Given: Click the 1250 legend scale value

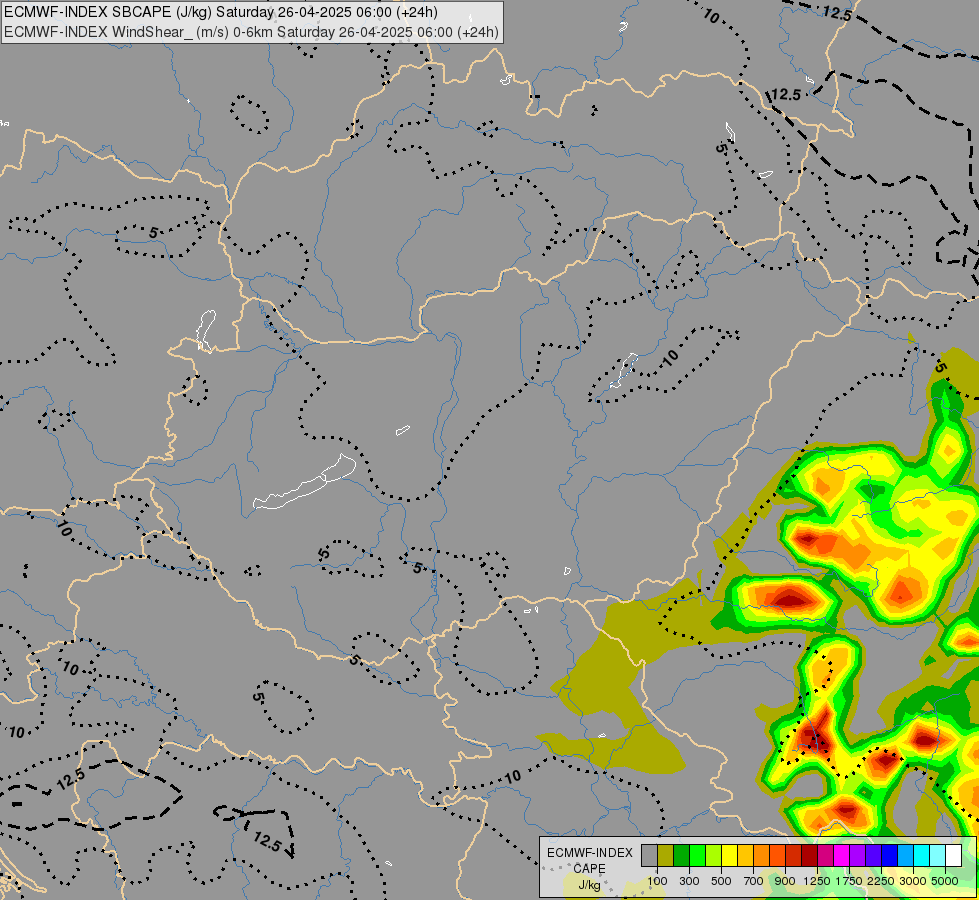Looking at the screenshot, I should 817,881.
